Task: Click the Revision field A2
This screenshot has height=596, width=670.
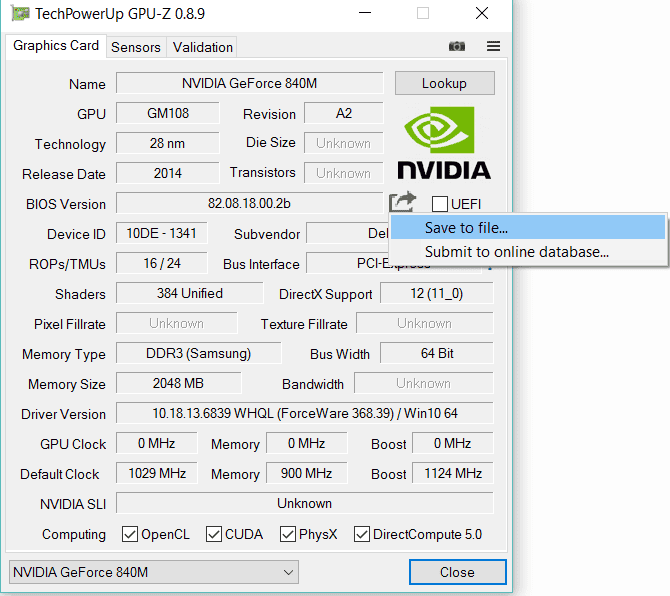Action: [344, 113]
